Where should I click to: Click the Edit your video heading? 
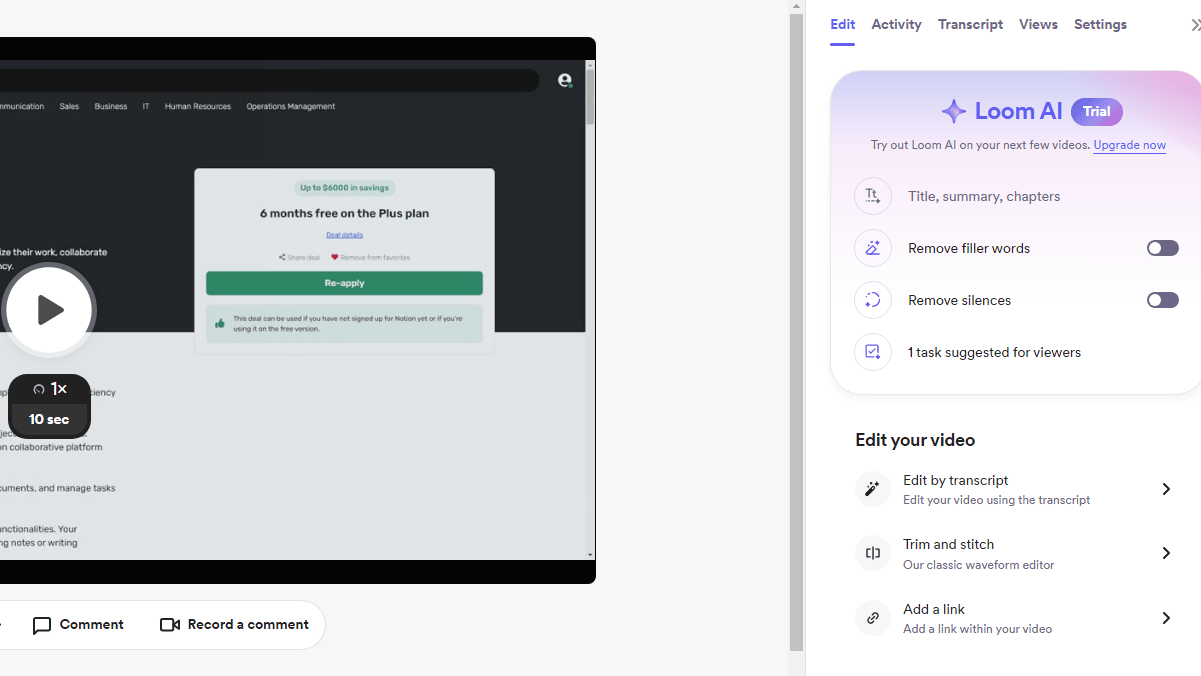pos(915,440)
